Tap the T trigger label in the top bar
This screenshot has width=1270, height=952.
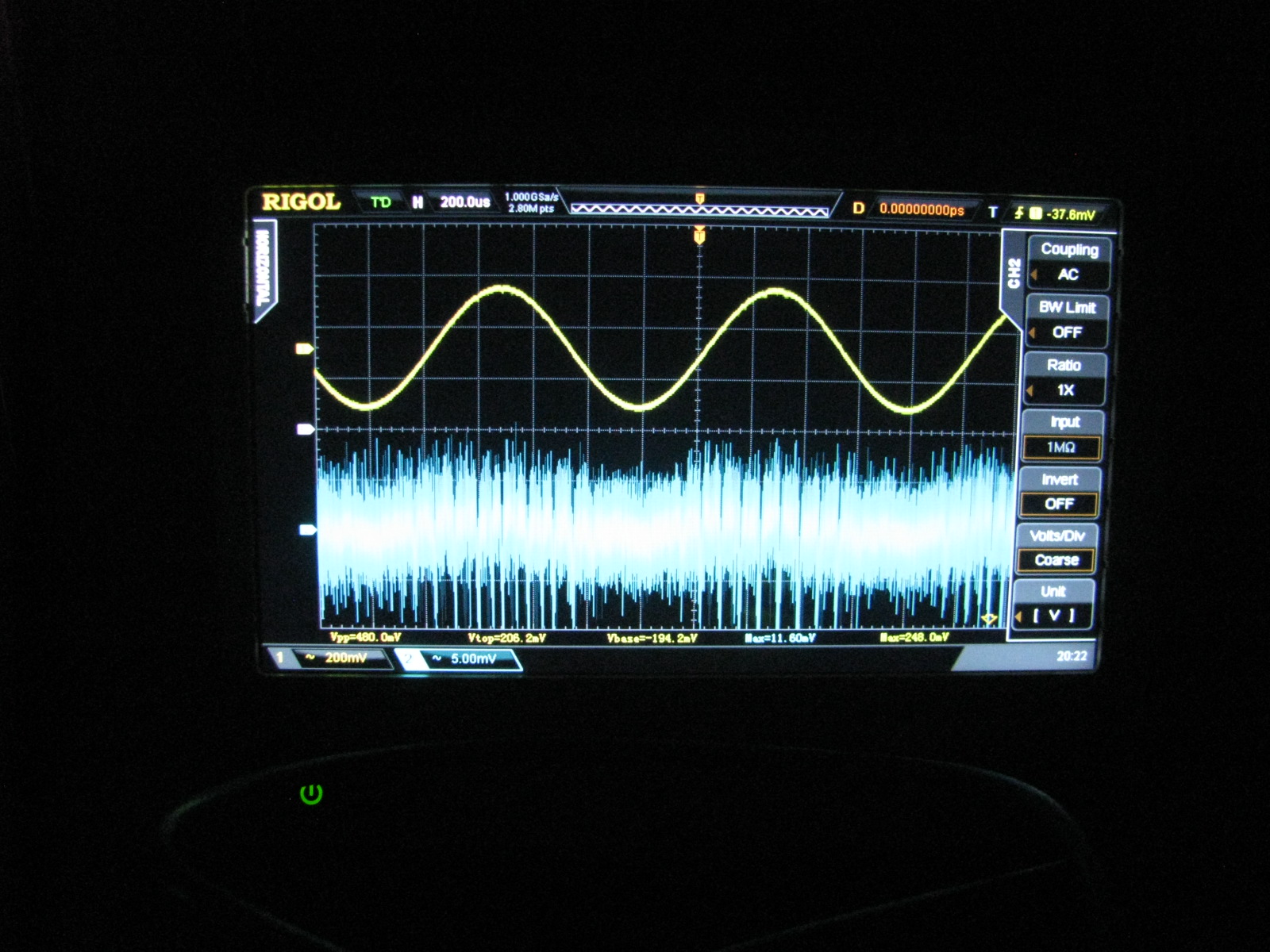992,212
